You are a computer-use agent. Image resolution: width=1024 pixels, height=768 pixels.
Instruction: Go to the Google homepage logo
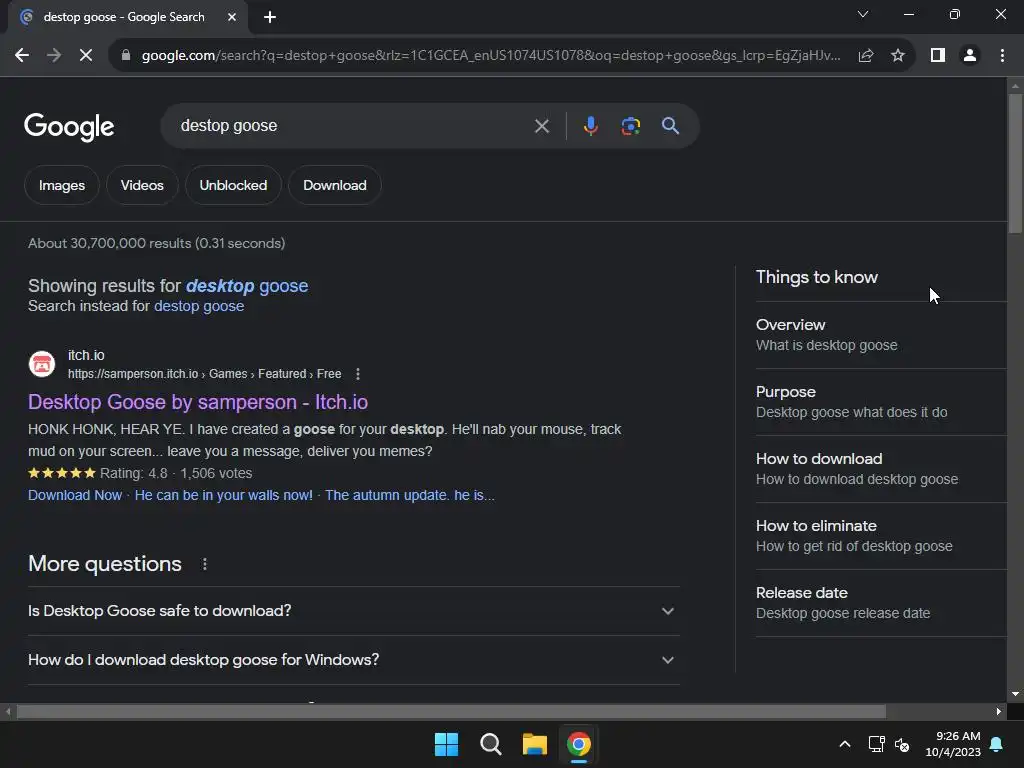(x=69, y=127)
